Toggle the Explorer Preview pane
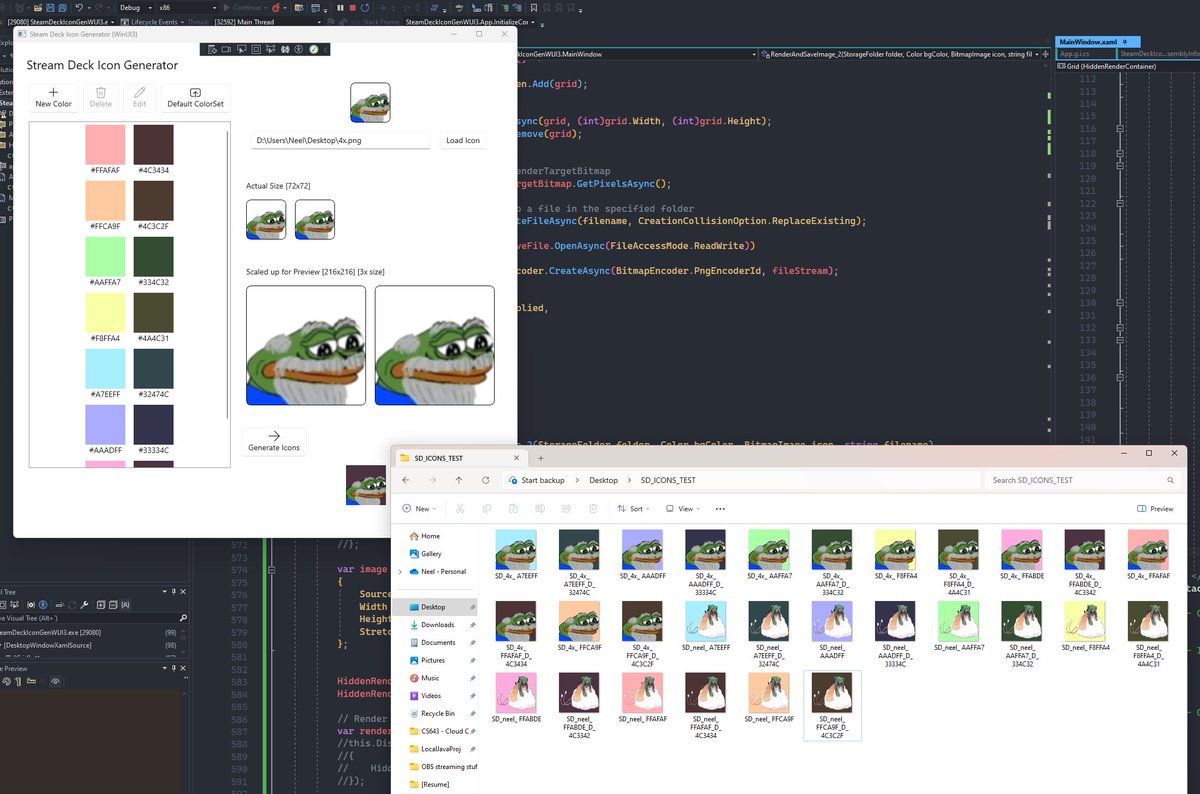 1156,508
